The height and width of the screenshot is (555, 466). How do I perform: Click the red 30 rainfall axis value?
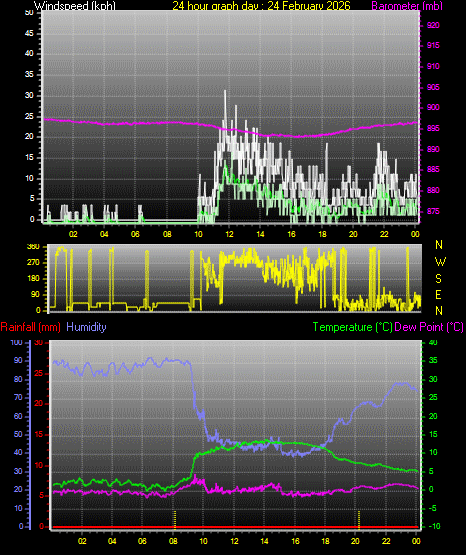point(39,342)
